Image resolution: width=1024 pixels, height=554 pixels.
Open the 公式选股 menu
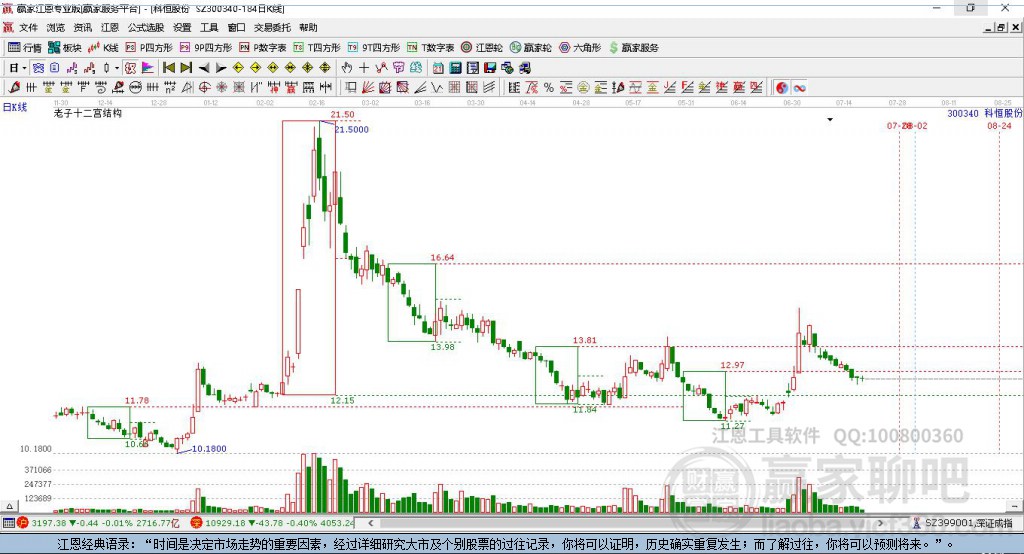(x=146, y=27)
